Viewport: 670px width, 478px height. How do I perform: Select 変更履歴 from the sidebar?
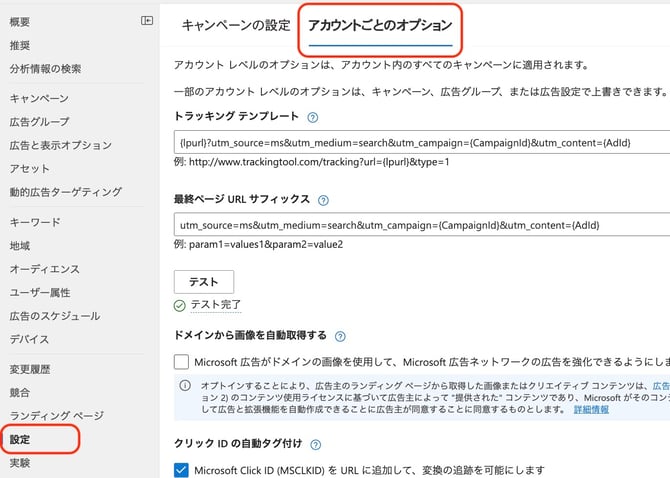click(30, 369)
